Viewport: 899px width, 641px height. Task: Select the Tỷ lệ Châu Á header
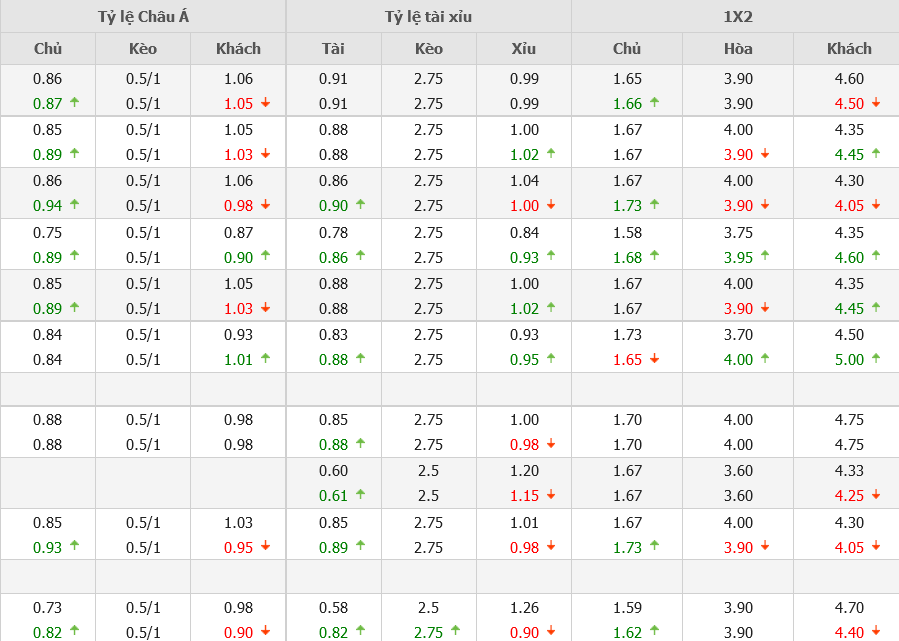tap(142, 16)
